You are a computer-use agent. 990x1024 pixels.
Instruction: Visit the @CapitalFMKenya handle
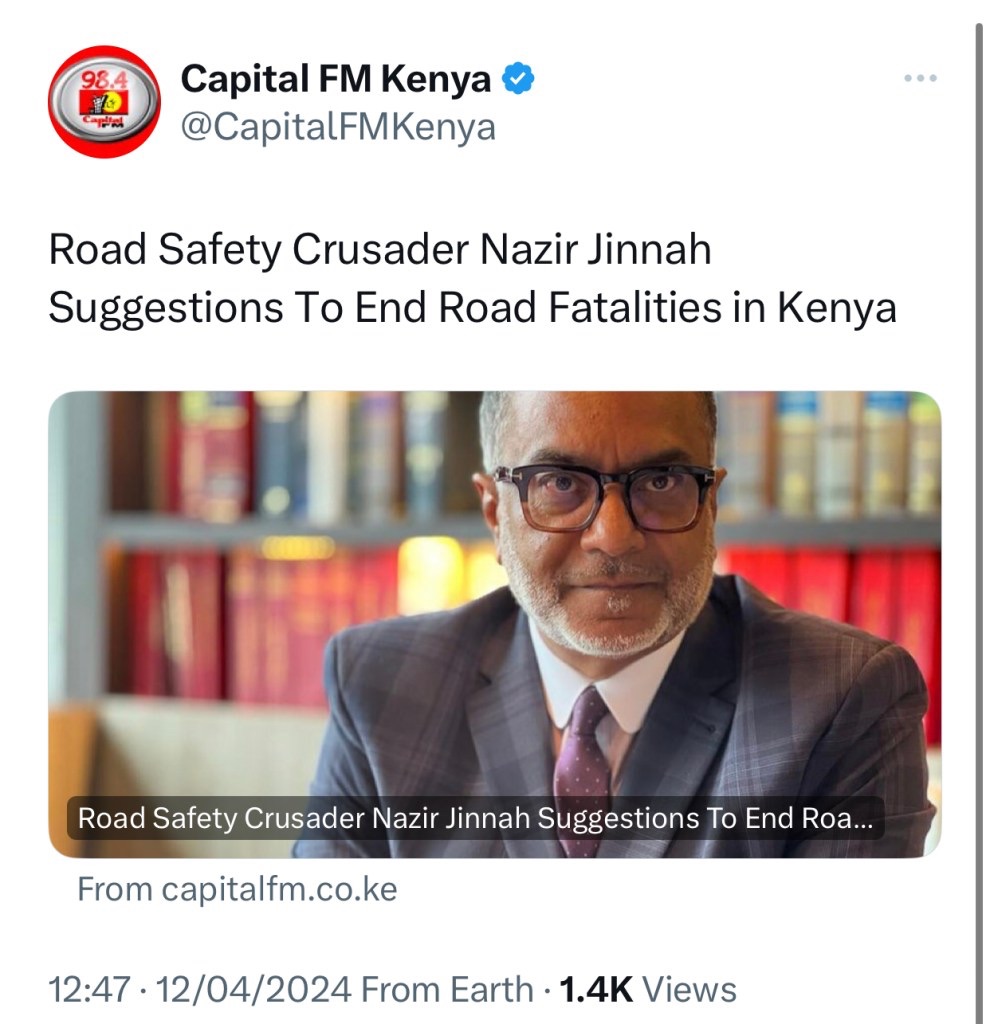(x=338, y=127)
